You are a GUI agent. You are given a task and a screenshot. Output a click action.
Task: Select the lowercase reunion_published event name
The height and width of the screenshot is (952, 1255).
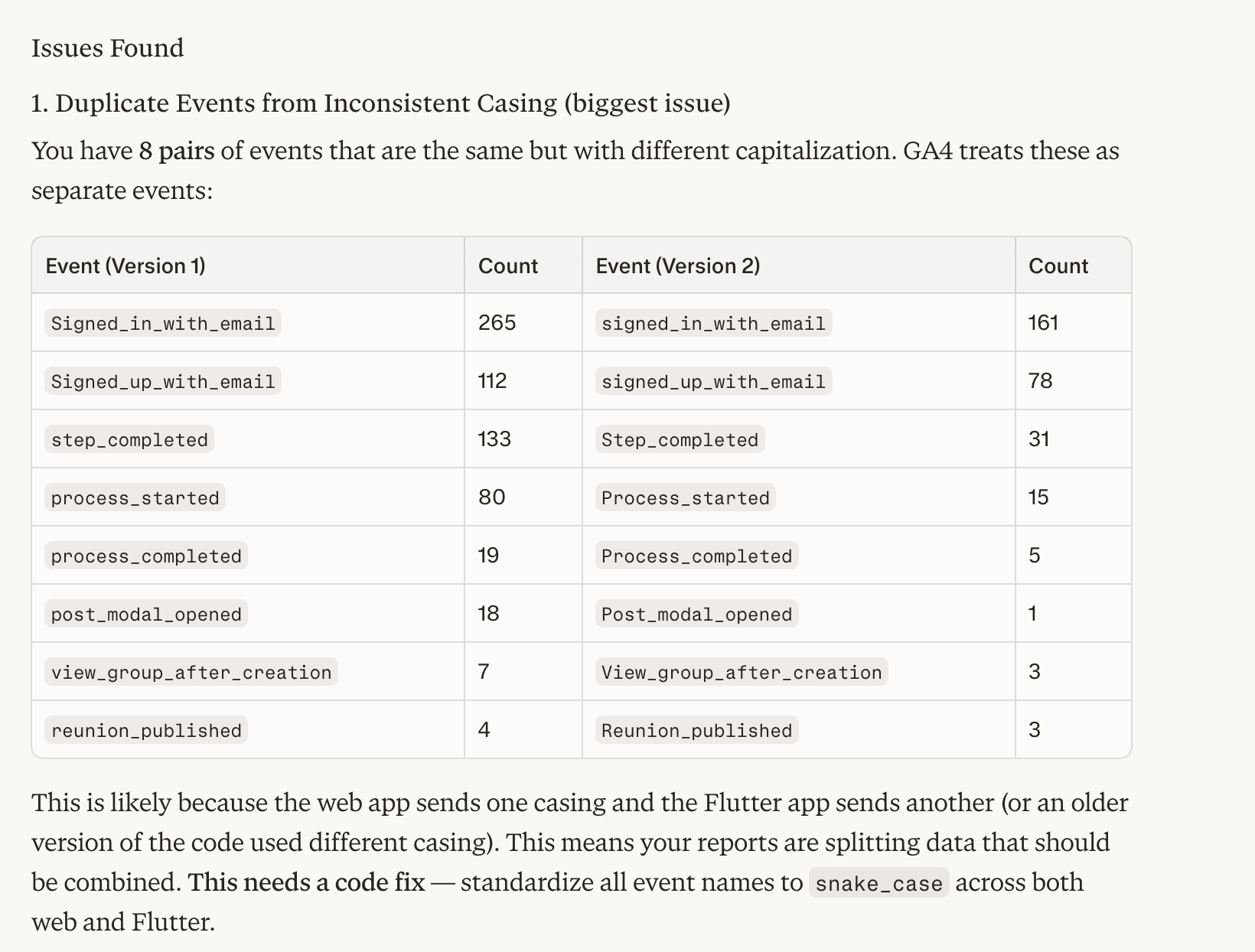[146, 730]
